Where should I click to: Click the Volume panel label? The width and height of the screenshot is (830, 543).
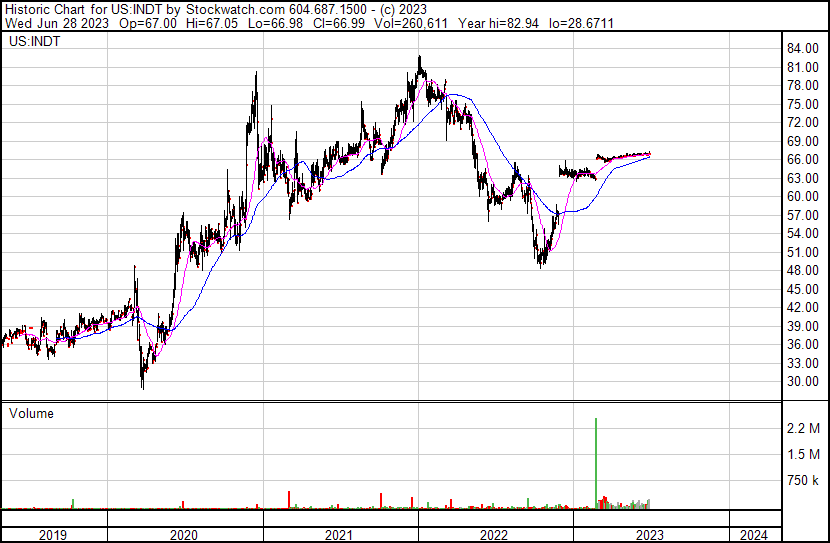tap(31, 413)
